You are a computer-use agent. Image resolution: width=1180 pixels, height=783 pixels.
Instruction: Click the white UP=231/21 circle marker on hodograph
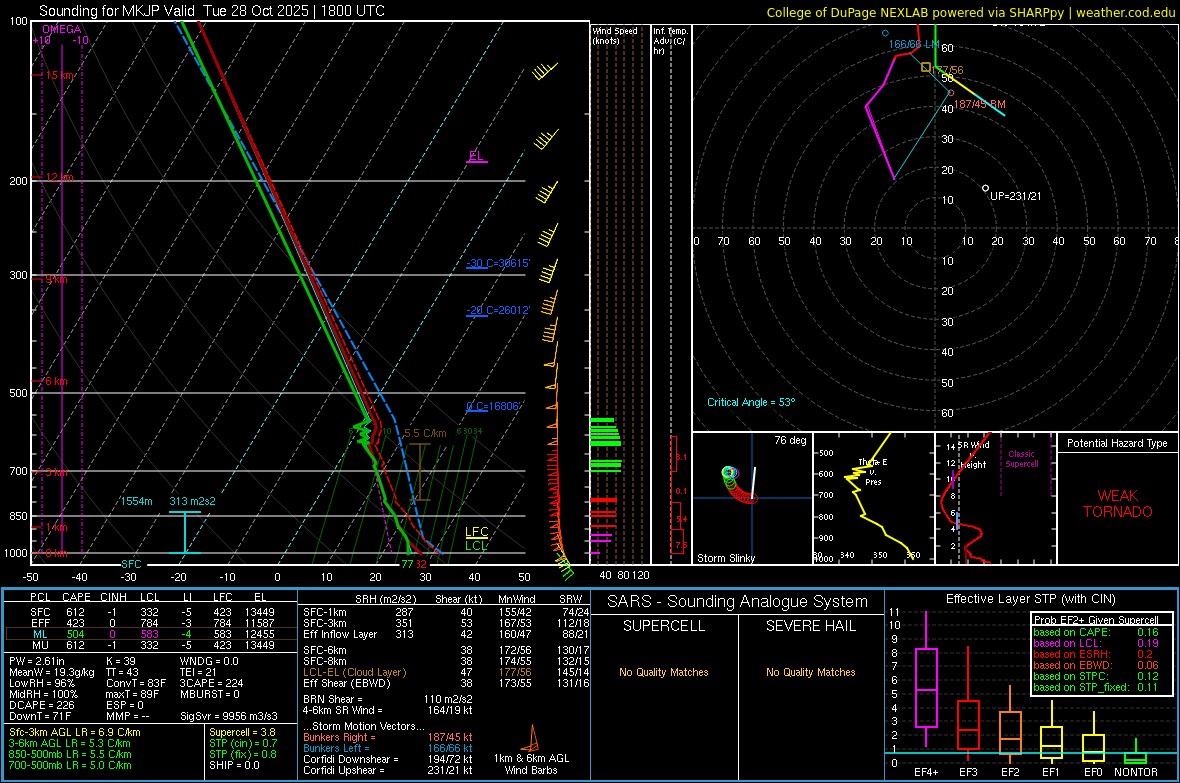click(985, 188)
